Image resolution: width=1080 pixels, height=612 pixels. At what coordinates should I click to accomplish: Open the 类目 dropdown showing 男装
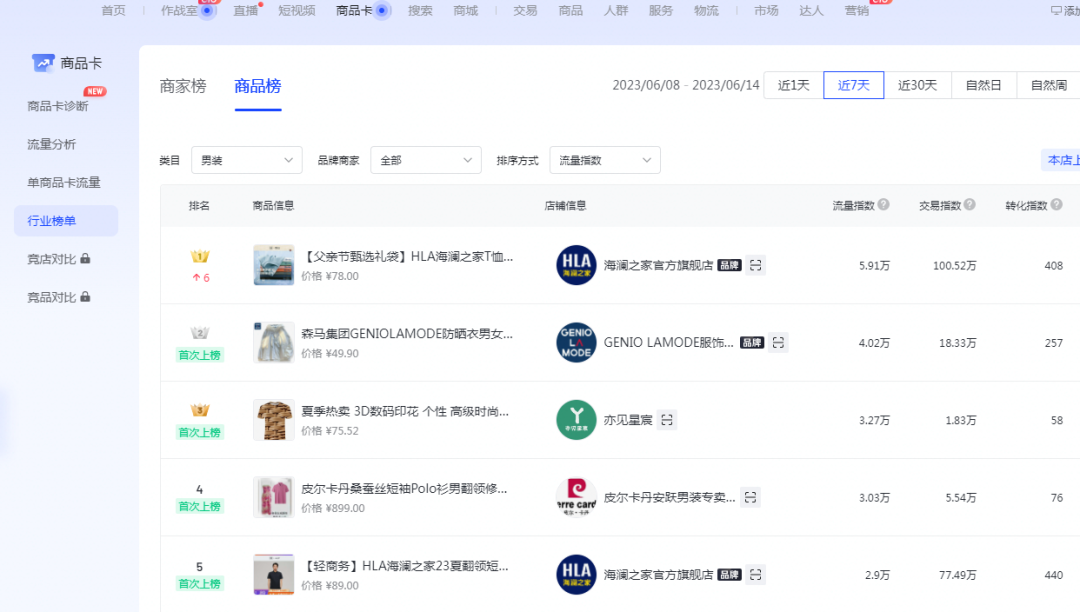coord(247,160)
